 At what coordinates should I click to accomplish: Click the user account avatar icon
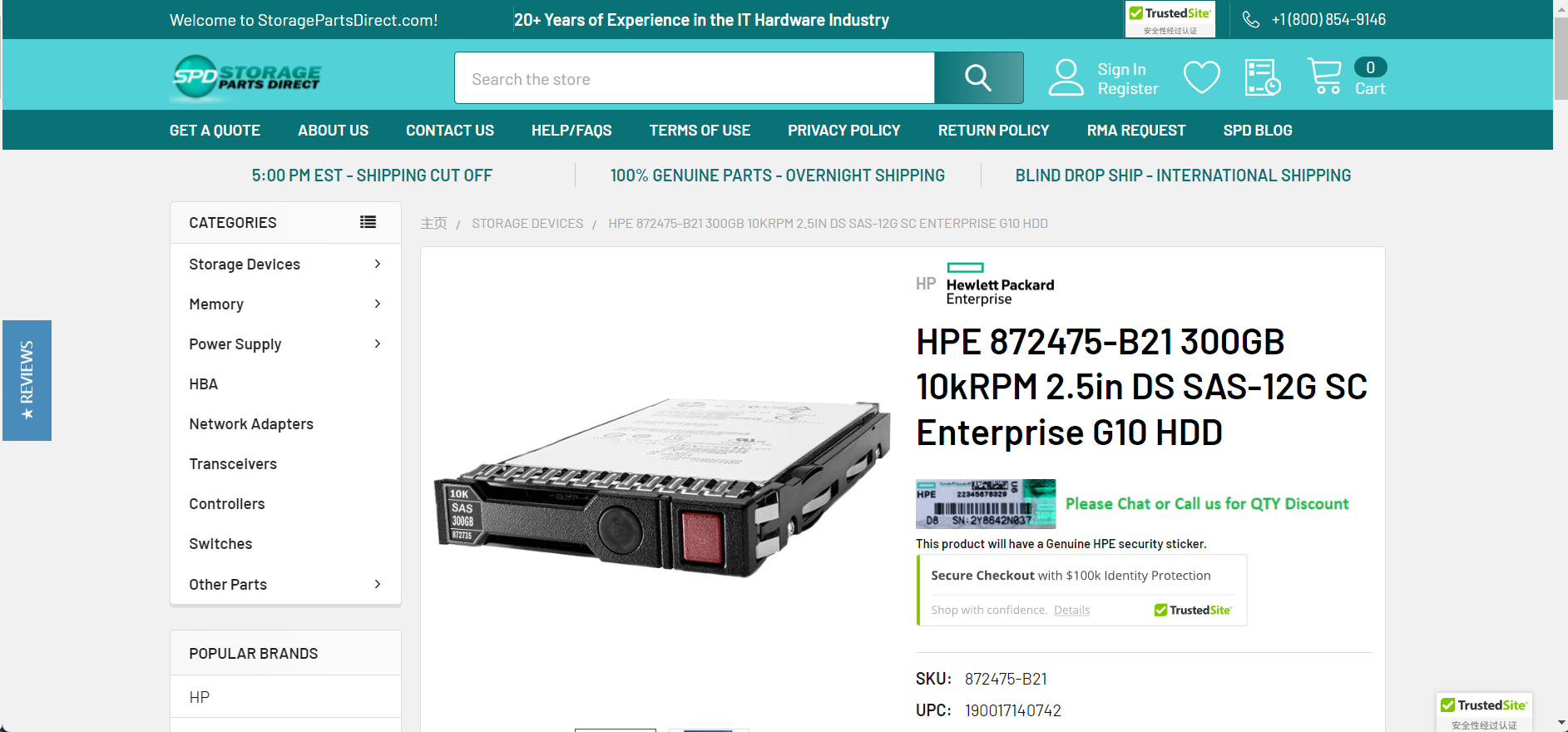click(1066, 77)
